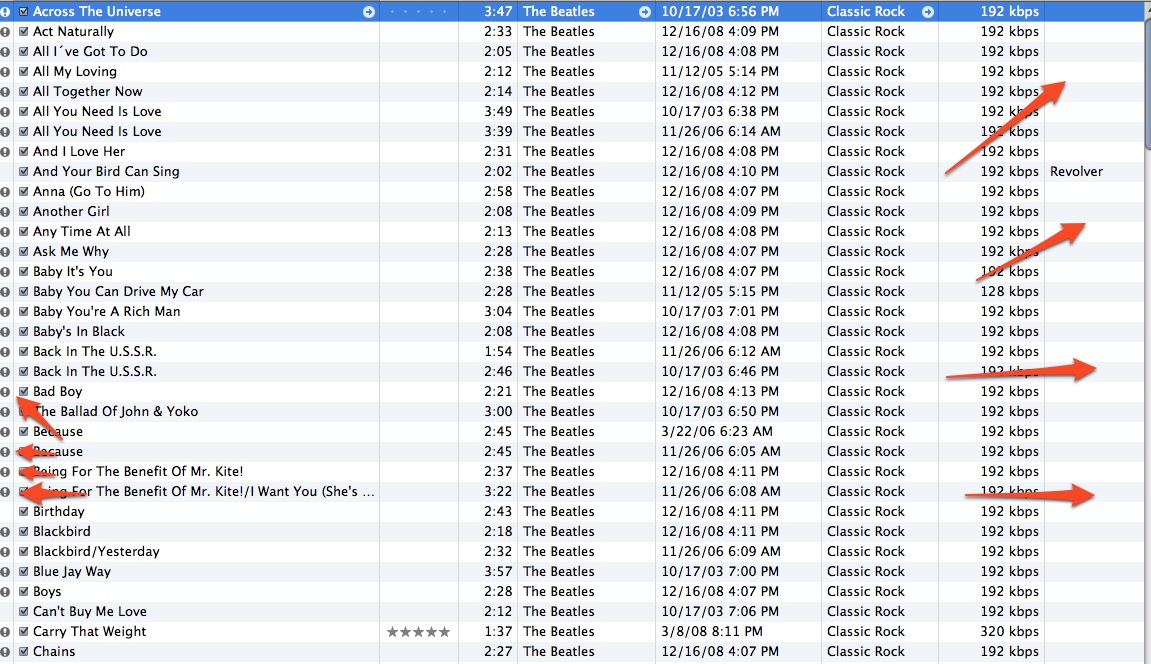Toggle the Chains track checkbox

pyautogui.click(x=23, y=652)
